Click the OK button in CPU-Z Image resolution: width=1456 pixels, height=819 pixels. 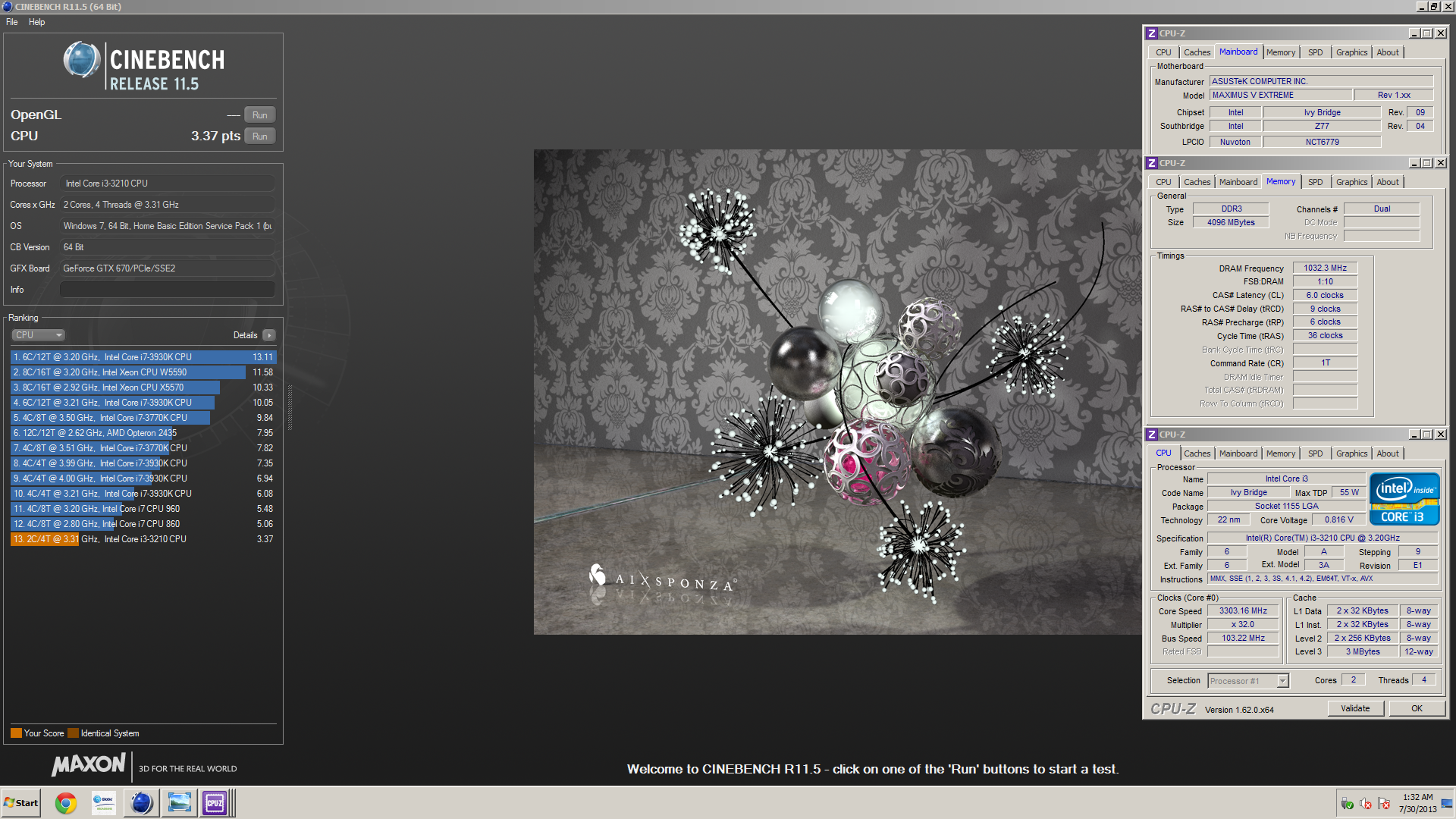1417,708
